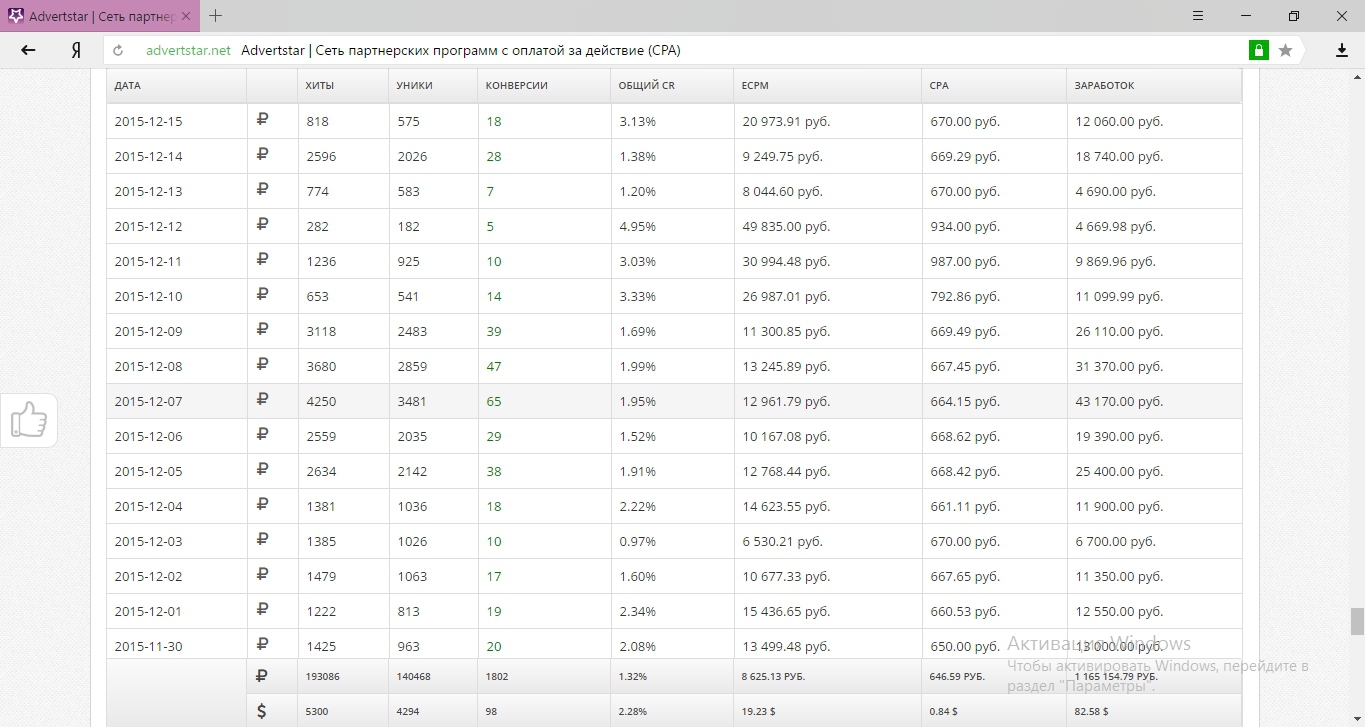Image resolution: width=1365 pixels, height=727 pixels.
Task: Click the ruble icon in the 2015-12-01 row
Action: [x=262, y=610]
